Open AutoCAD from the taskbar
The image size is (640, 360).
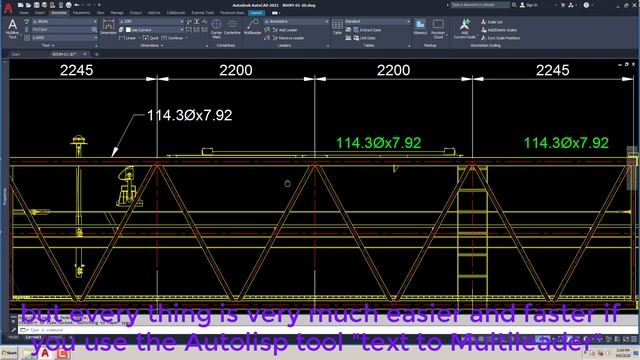point(45,353)
